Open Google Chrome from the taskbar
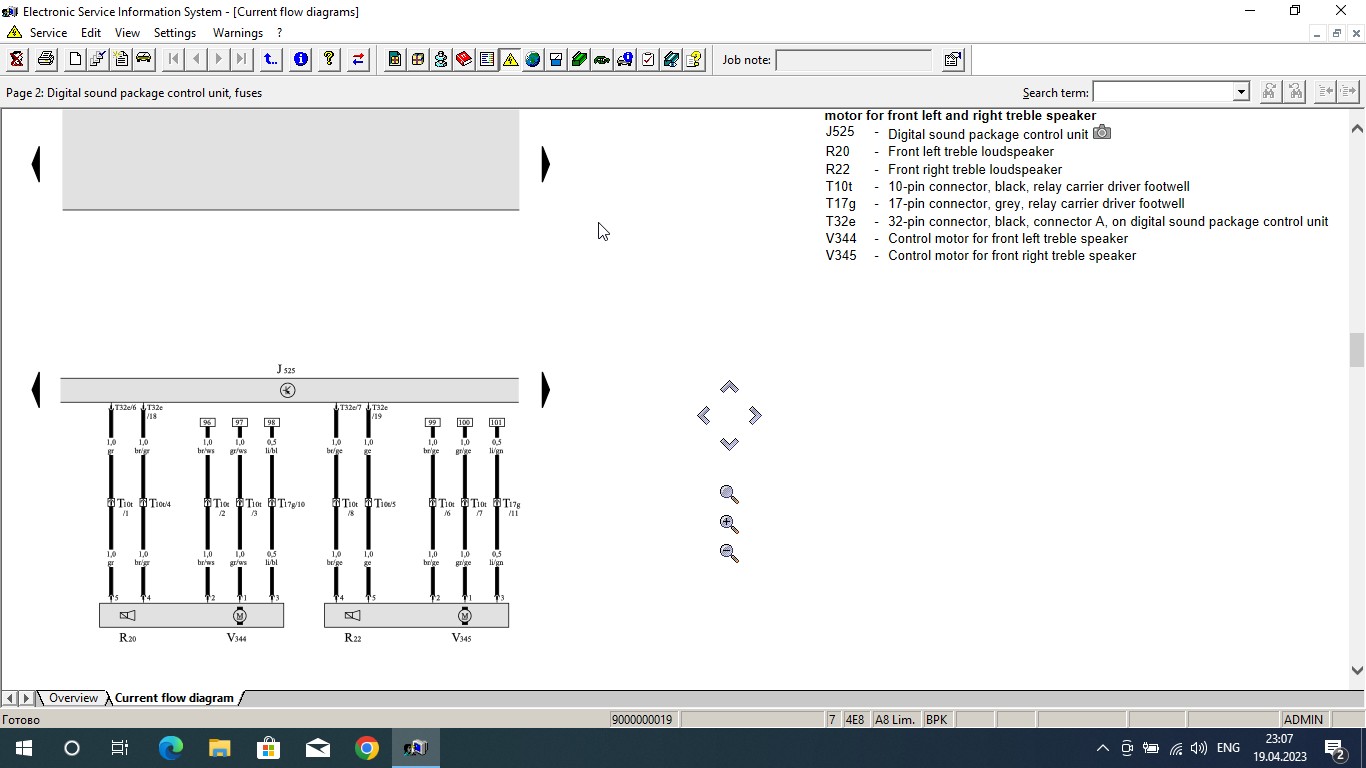This screenshot has height=768, width=1366. pos(367,748)
